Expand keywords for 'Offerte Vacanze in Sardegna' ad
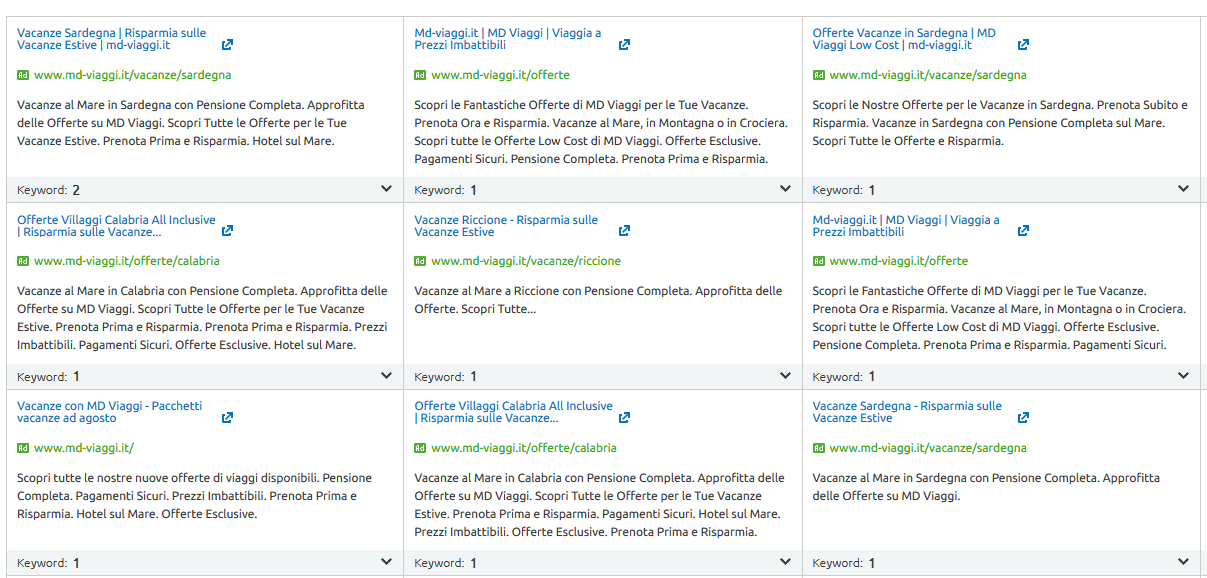Screen dimensions: 1207x578 click(1184, 189)
